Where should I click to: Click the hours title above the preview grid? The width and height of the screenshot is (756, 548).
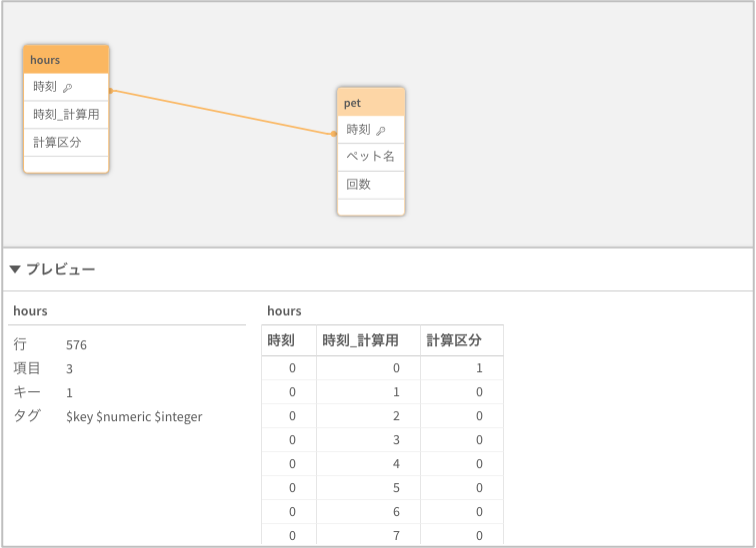tap(284, 311)
